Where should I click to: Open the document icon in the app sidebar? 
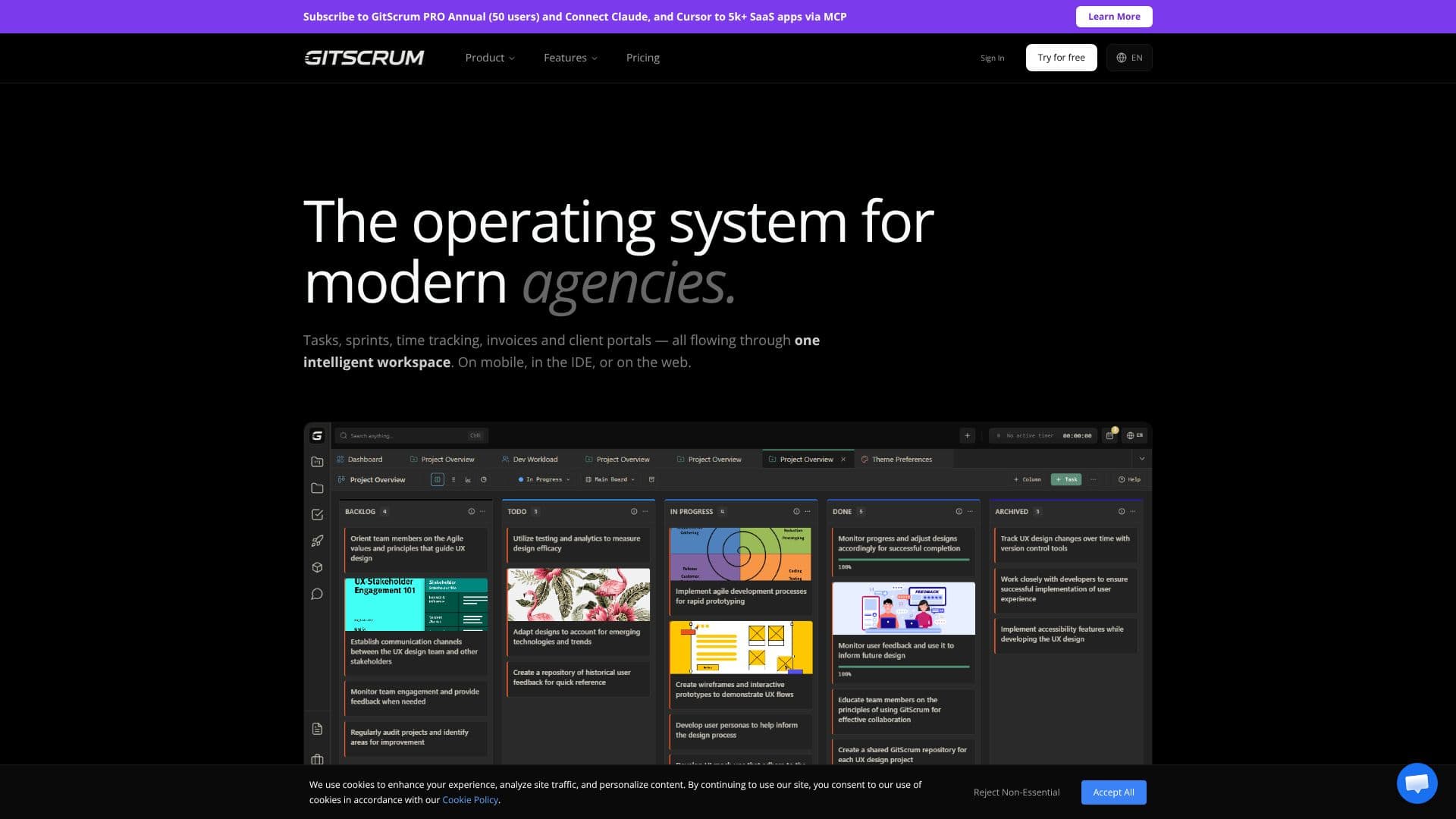(317, 729)
